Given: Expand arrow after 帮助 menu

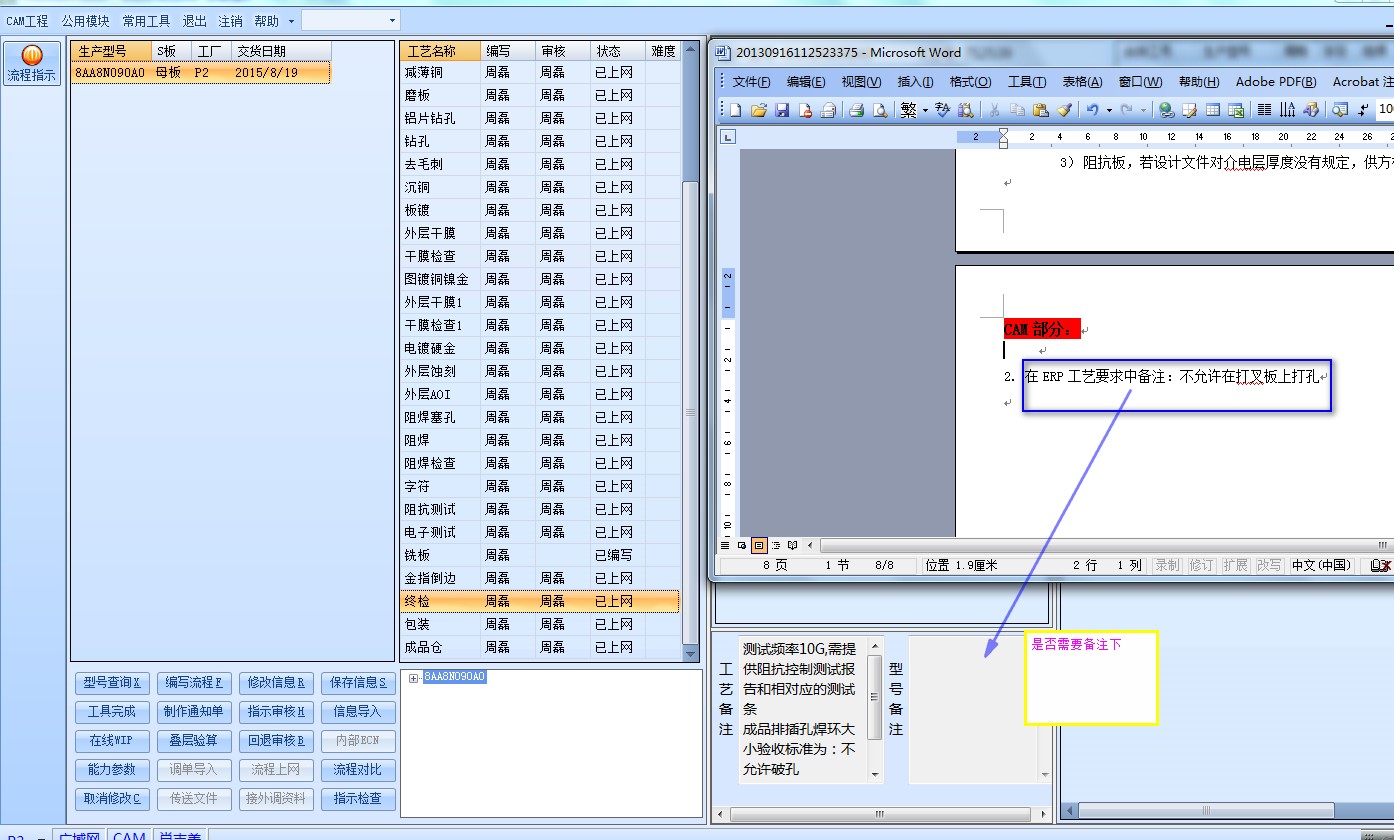Looking at the screenshot, I should [x=291, y=21].
